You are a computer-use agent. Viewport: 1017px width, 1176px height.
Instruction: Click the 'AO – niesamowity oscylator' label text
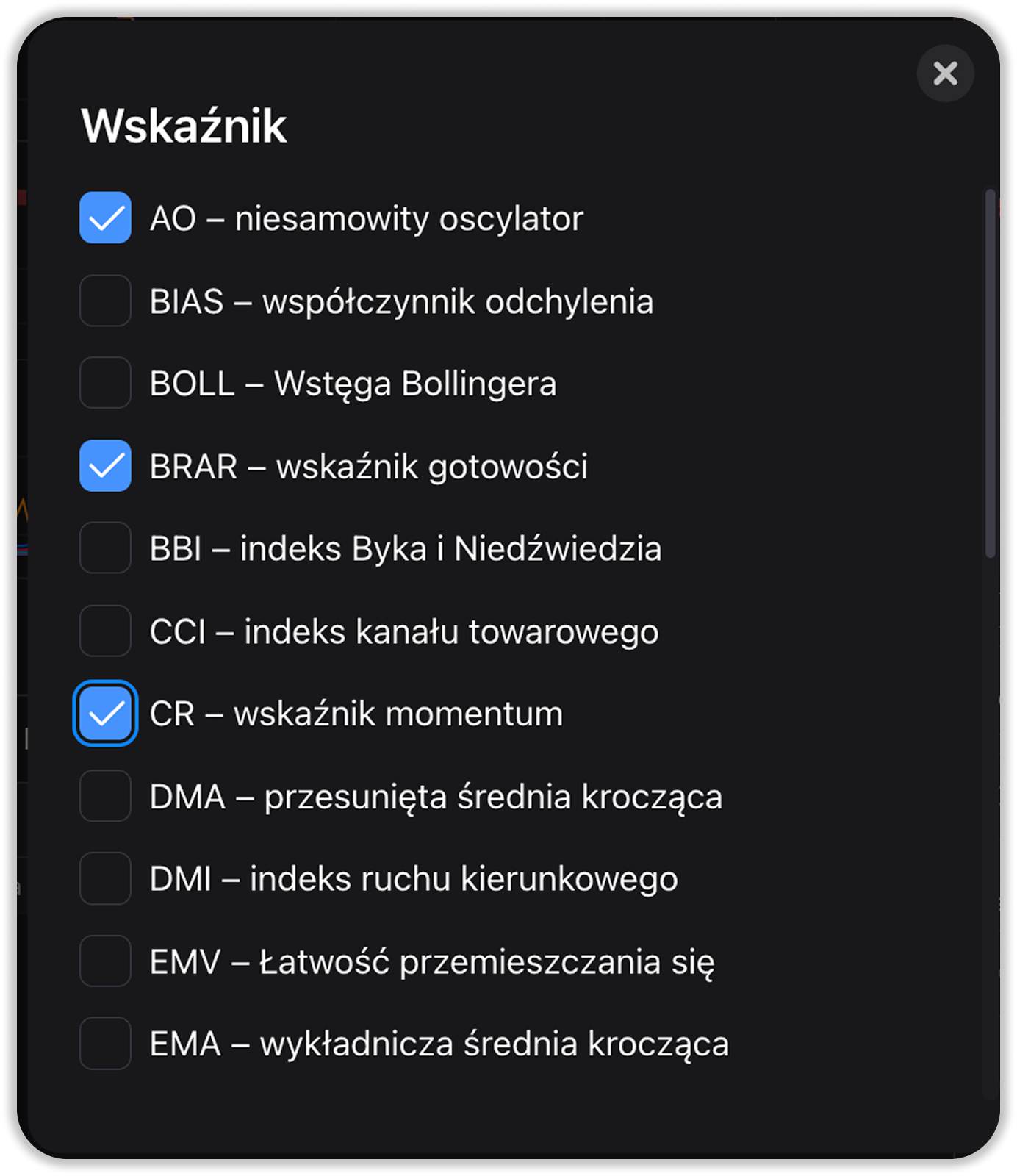[366, 218]
